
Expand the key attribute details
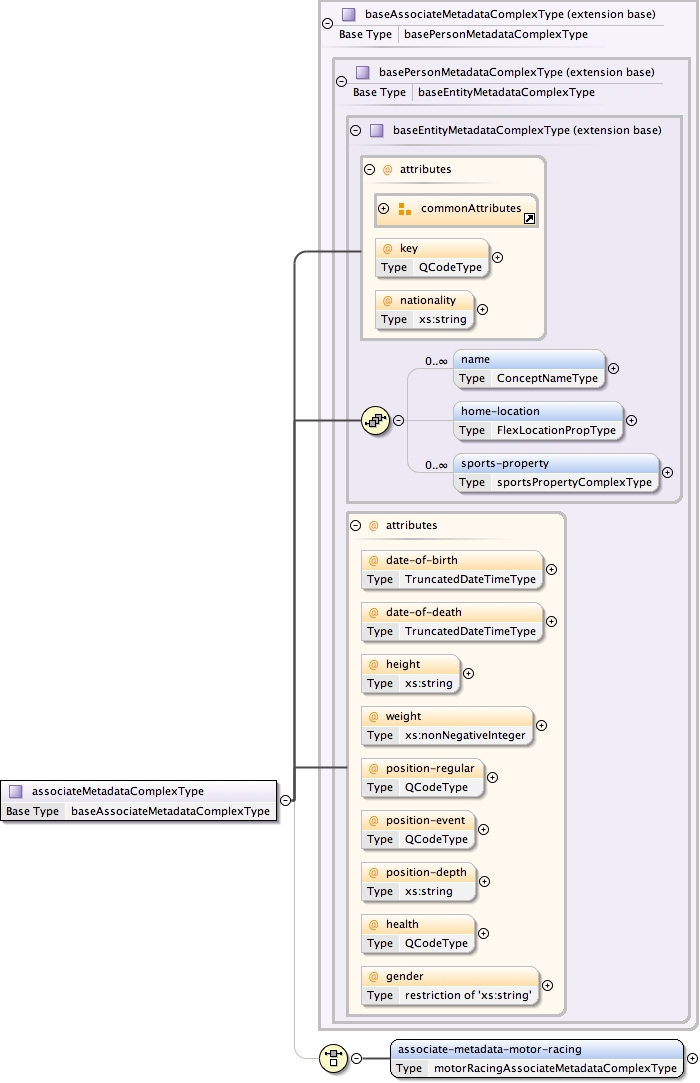[x=498, y=257]
